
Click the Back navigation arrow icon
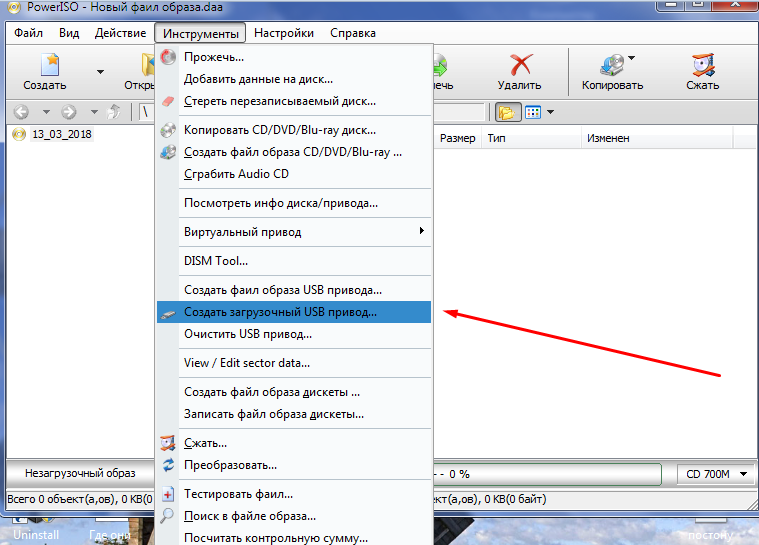pos(21,112)
